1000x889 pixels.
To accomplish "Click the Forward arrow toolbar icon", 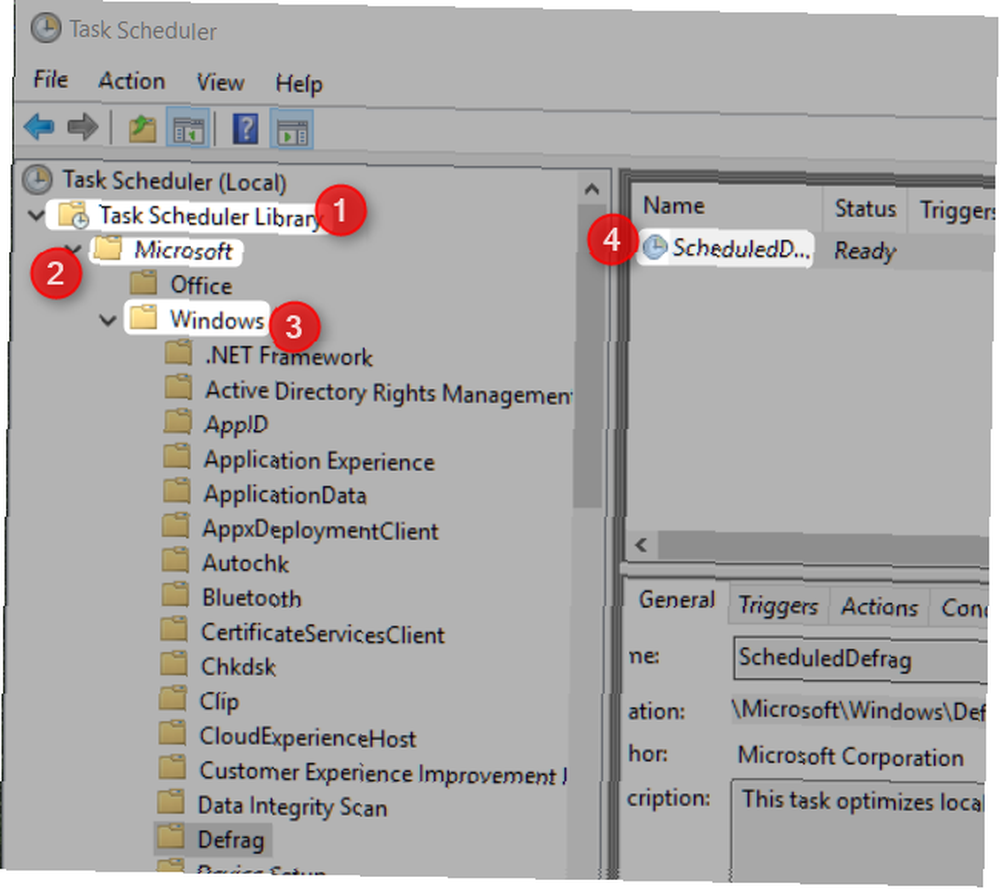I will point(83,126).
